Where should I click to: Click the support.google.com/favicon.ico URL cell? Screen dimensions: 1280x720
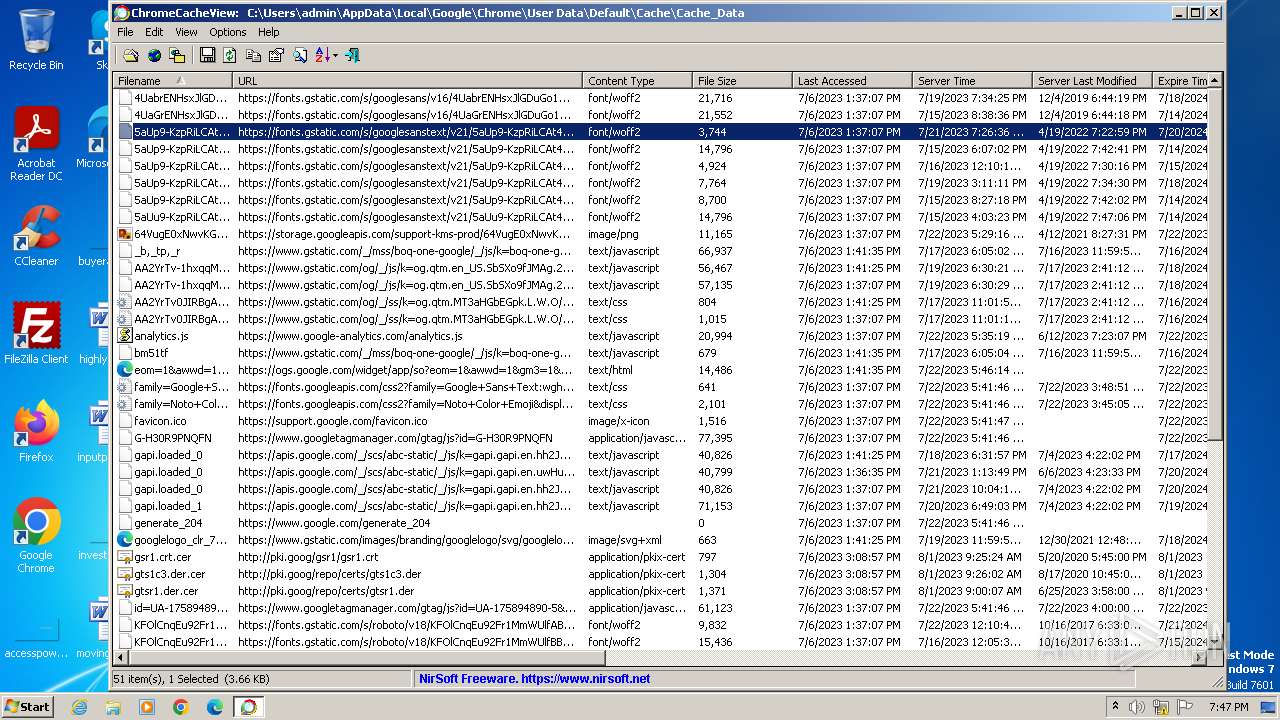pos(332,421)
